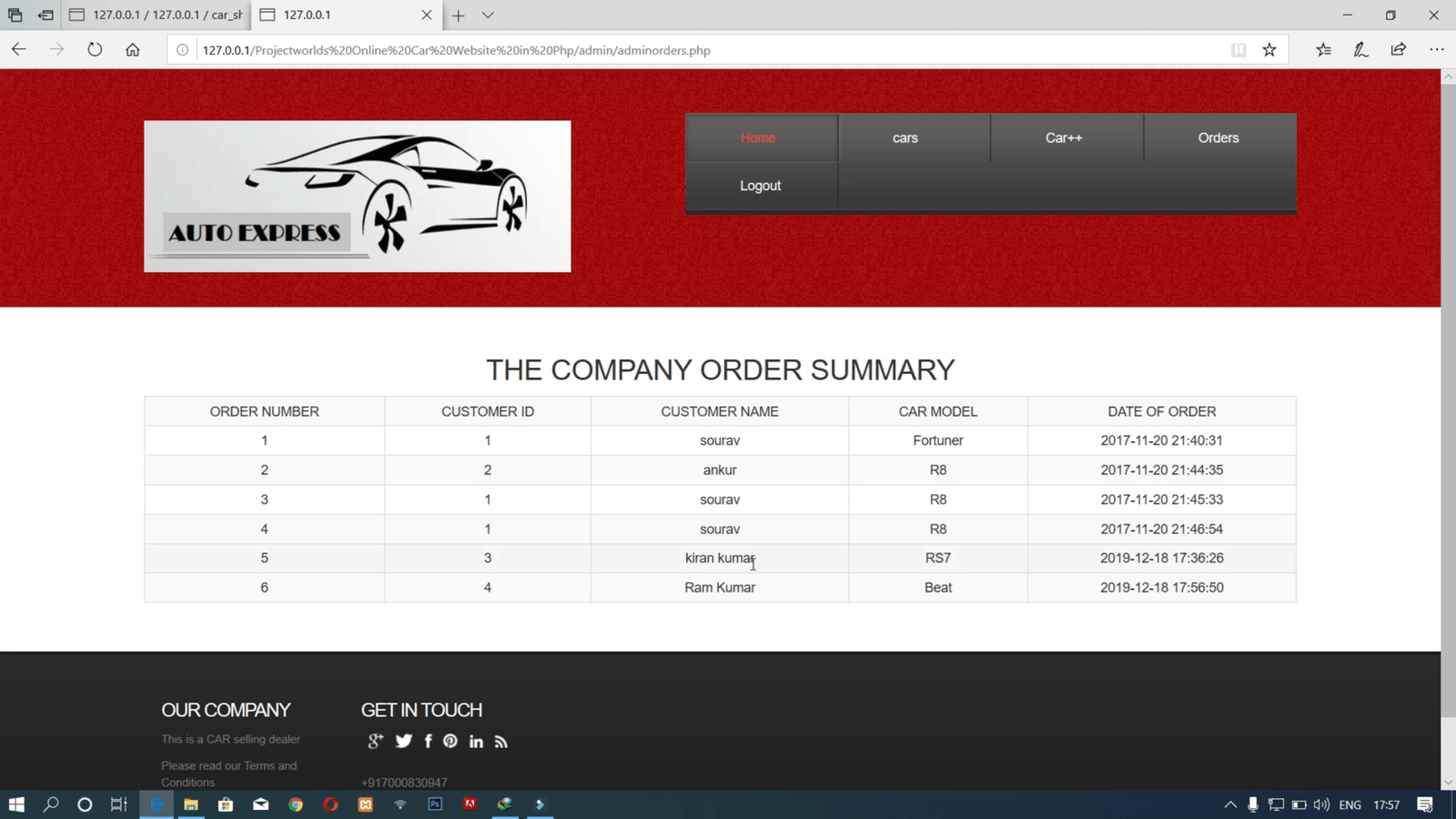Click the Google Plus social icon

[x=375, y=741]
